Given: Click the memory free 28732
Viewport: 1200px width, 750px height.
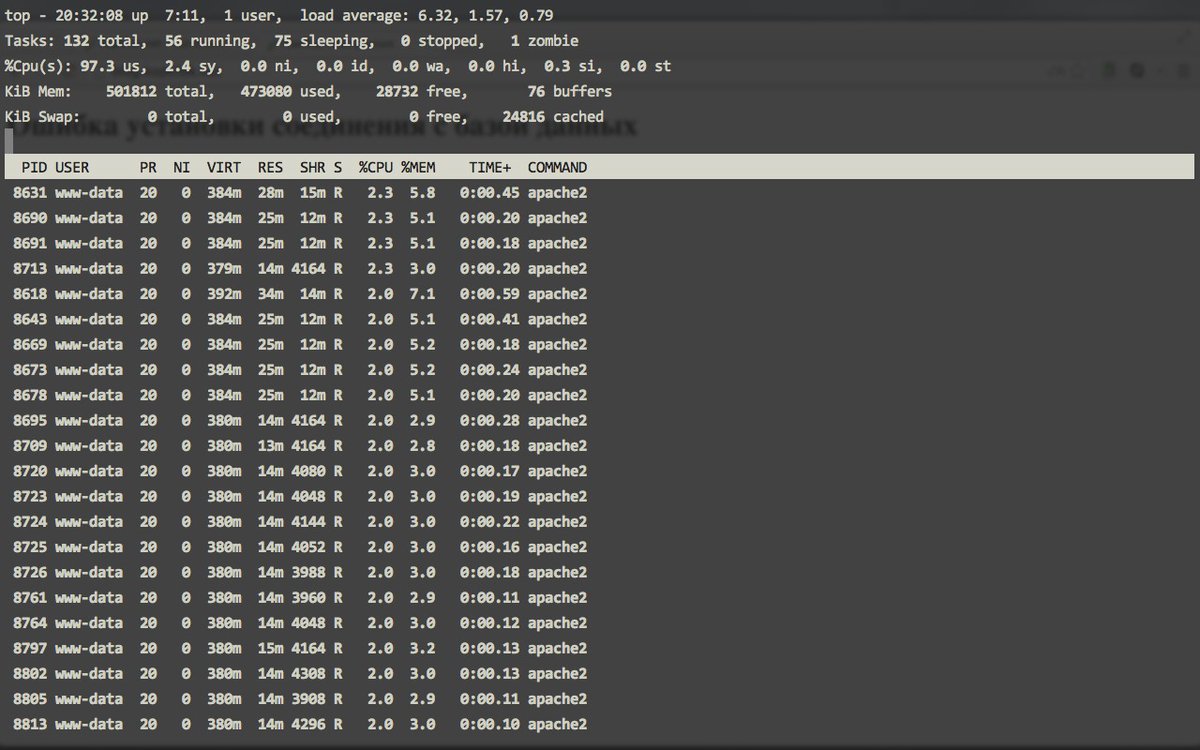Looking at the screenshot, I should click(x=397, y=91).
